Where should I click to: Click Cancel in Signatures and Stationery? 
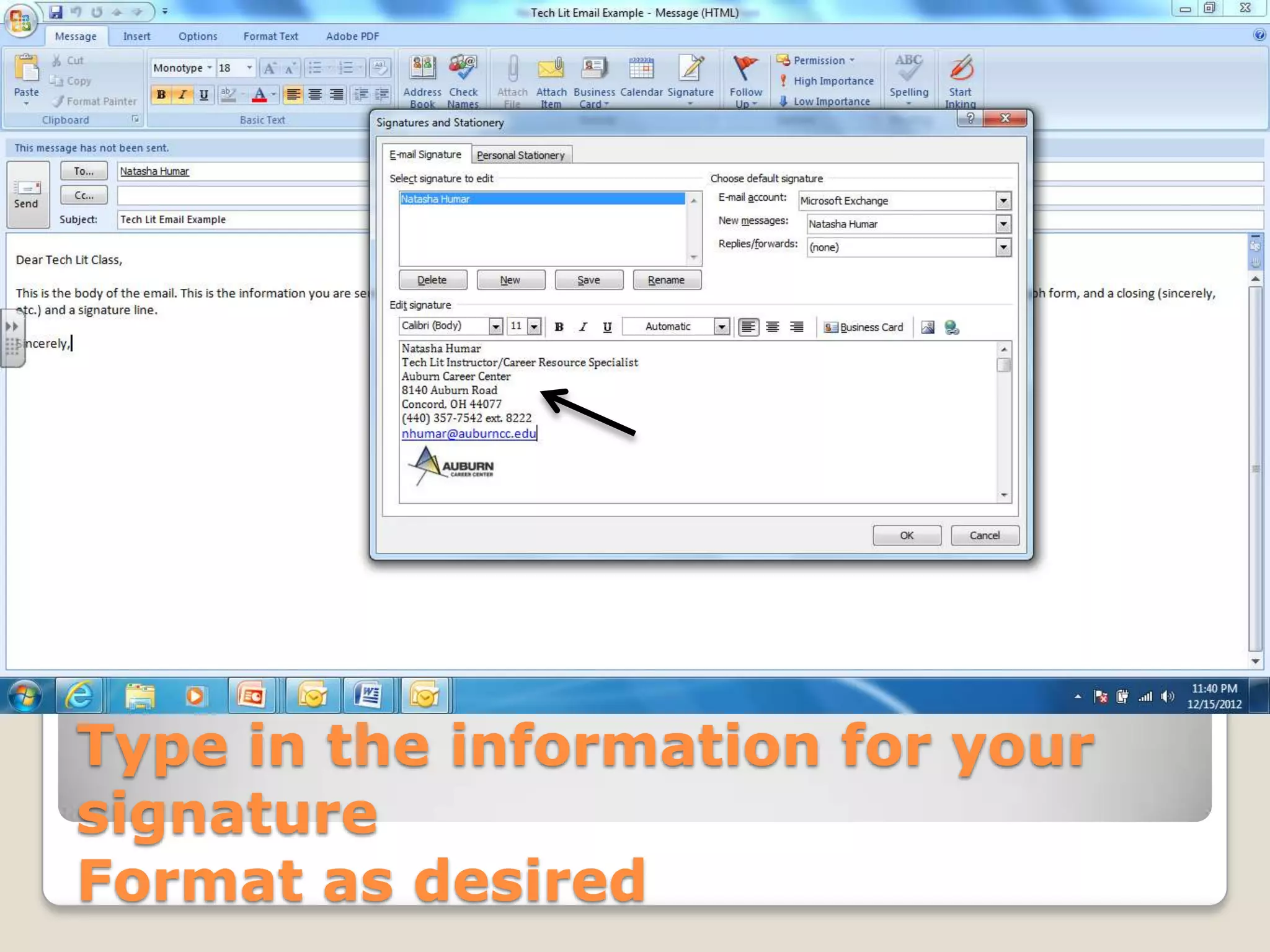coord(985,535)
